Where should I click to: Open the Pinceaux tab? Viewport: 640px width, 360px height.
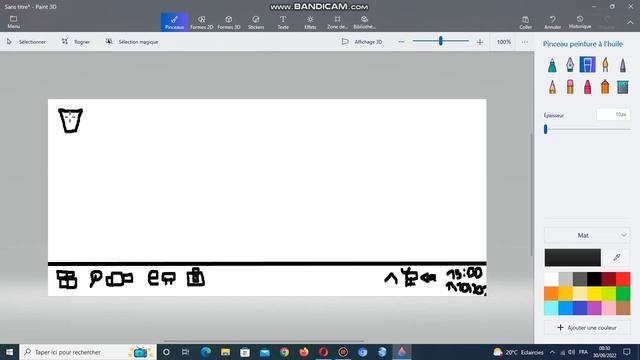(x=174, y=22)
